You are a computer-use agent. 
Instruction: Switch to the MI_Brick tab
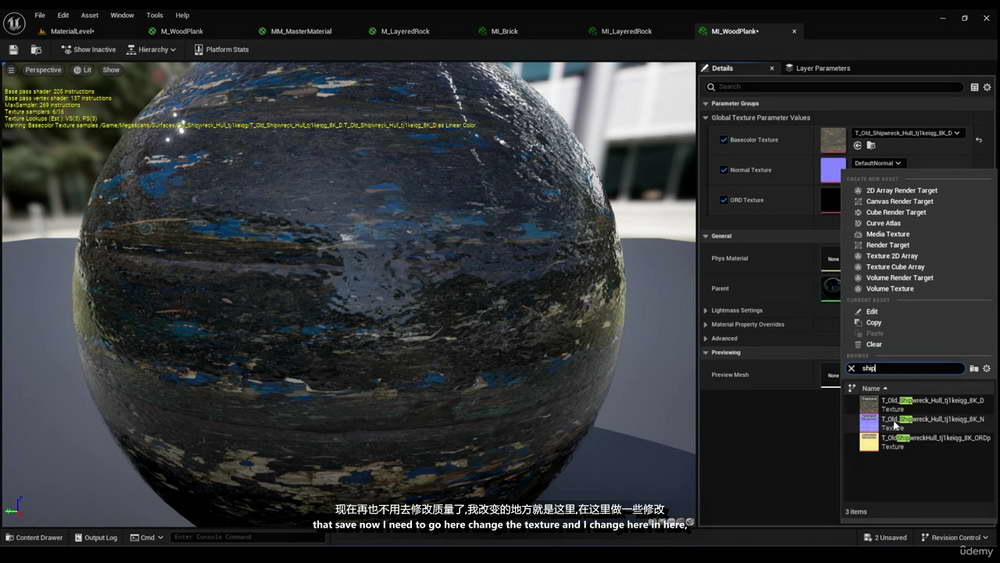(x=504, y=31)
